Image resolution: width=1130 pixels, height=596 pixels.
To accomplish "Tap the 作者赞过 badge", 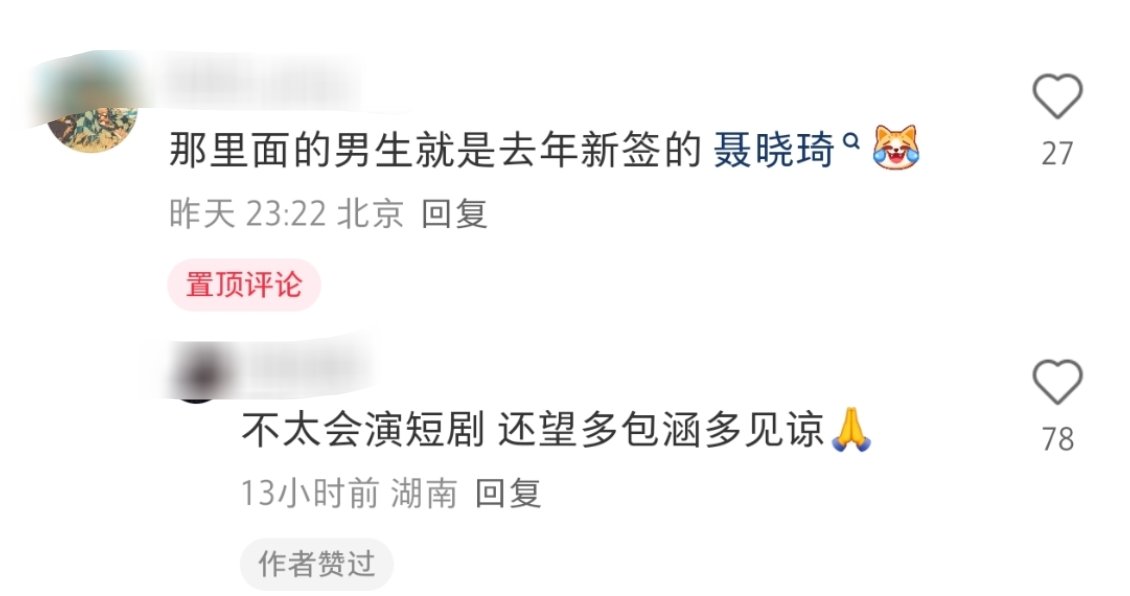I will pyautogui.click(x=316, y=564).
